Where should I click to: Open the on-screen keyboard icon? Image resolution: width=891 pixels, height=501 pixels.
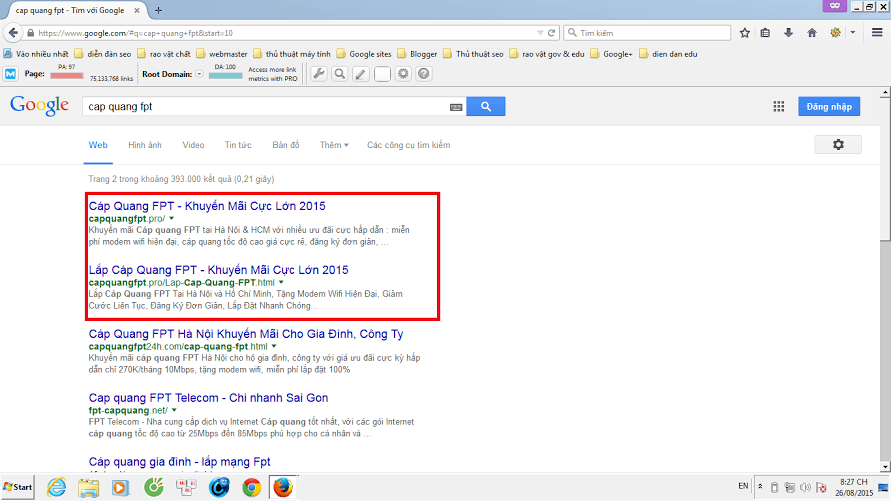[456, 107]
